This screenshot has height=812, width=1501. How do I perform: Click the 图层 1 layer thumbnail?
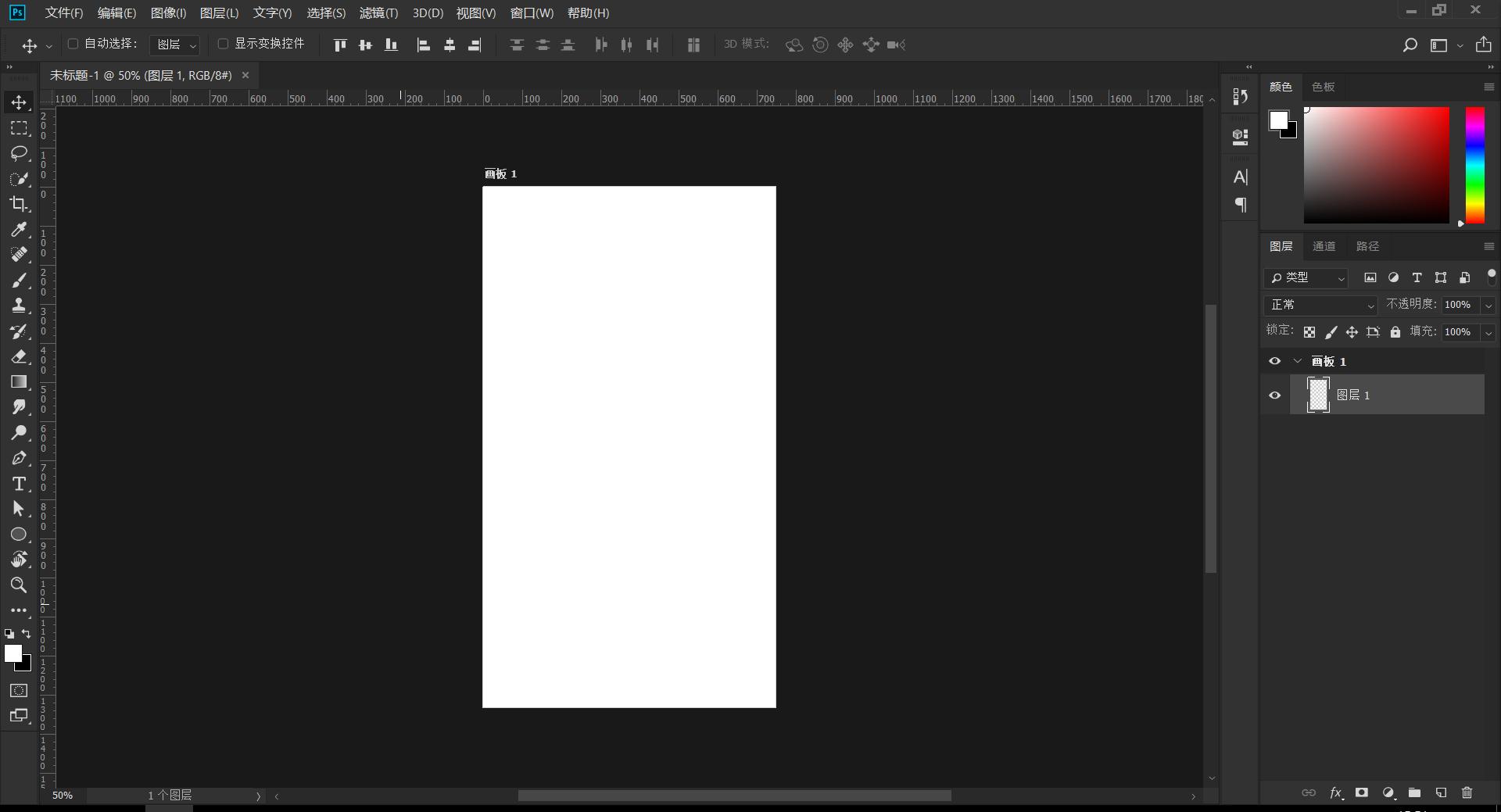[1318, 395]
